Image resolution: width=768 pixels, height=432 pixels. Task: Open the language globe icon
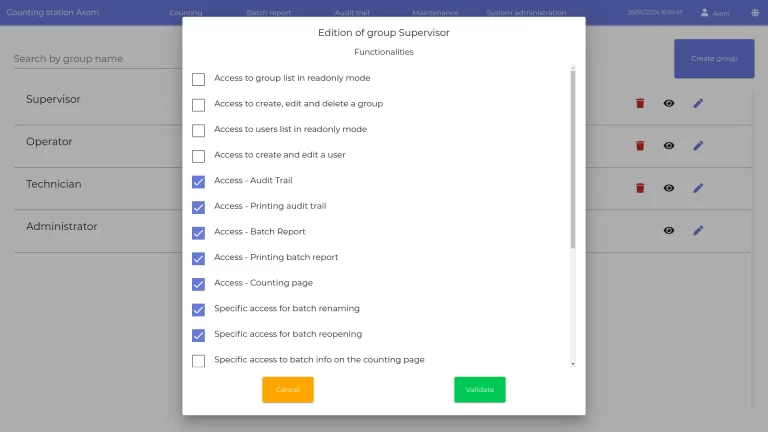point(755,13)
